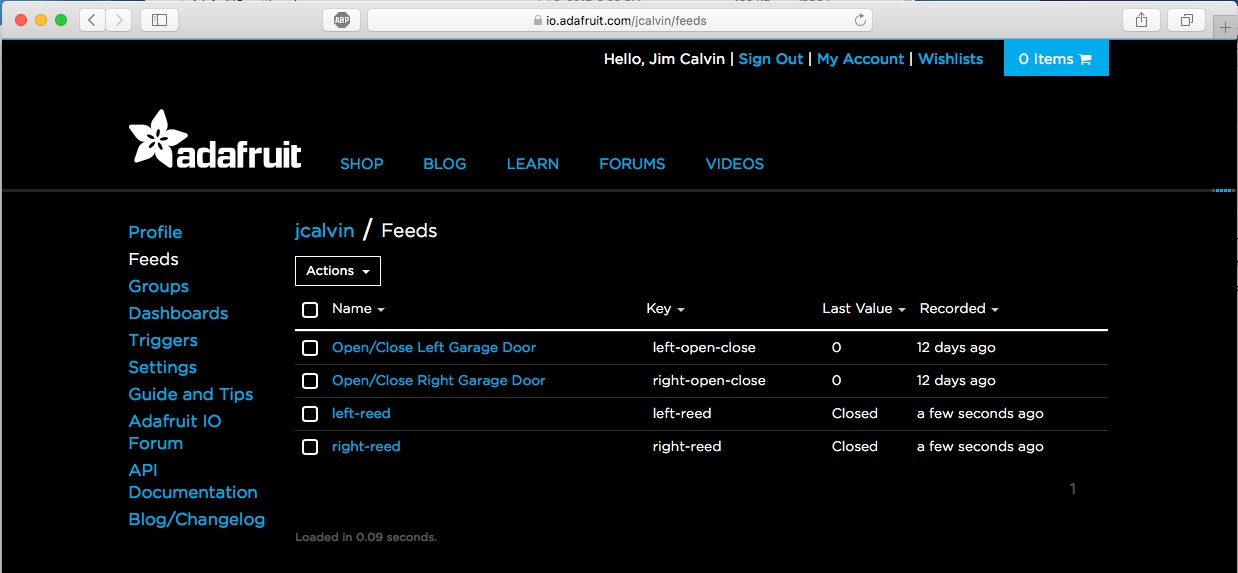Open the left-reed feed link

pos(361,413)
